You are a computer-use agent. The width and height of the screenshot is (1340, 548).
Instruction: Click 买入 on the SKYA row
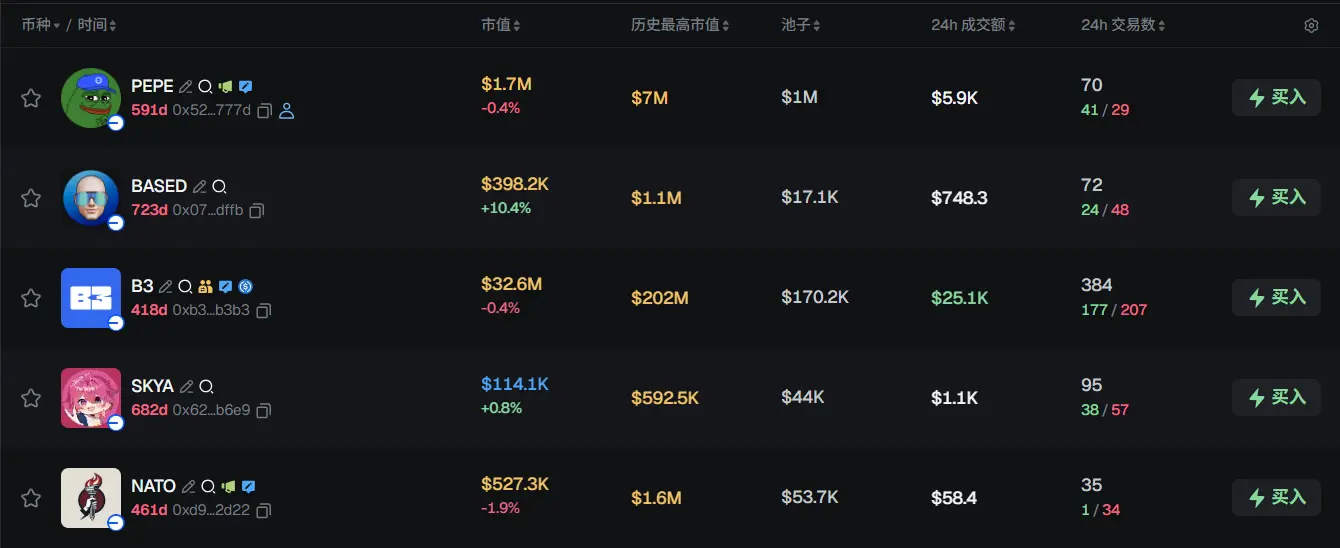(x=1276, y=398)
